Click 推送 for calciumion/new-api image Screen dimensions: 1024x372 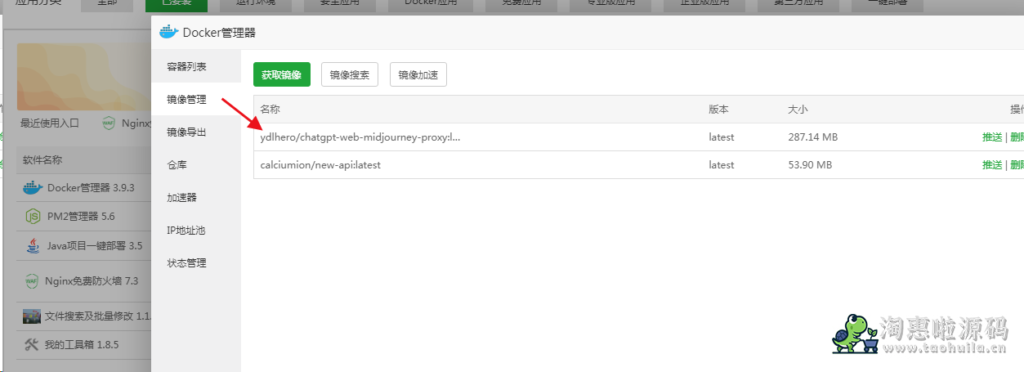click(992, 165)
